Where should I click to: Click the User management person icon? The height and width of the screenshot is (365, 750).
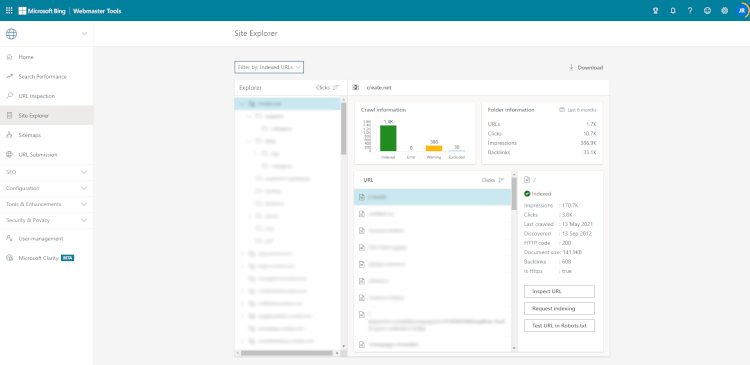[10, 238]
